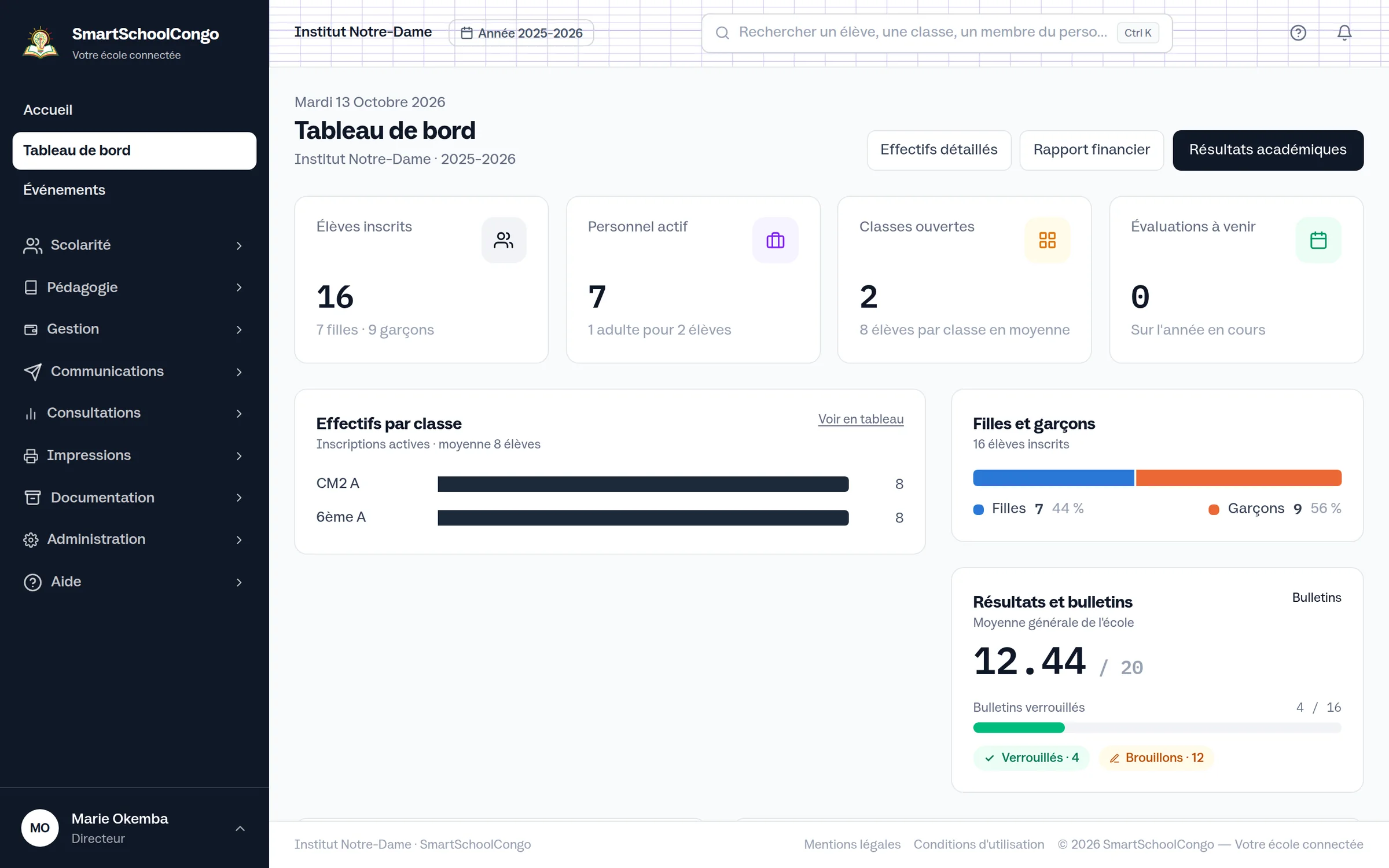Open the Bulletins link
Image resolution: width=1389 pixels, height=868 pixels.
click(x=1316, y=597)
